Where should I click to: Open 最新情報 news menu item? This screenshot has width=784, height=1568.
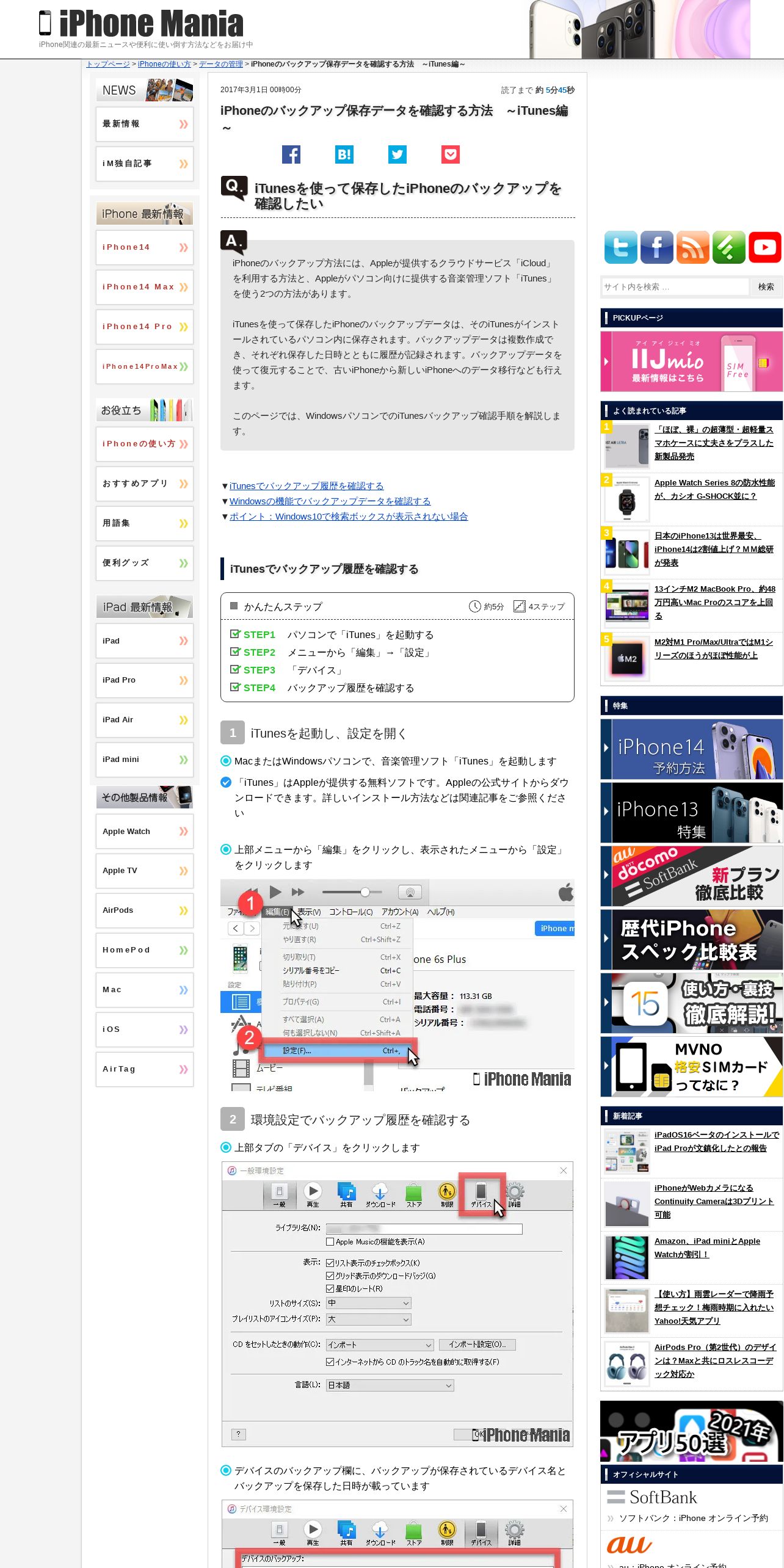[145, 124]
